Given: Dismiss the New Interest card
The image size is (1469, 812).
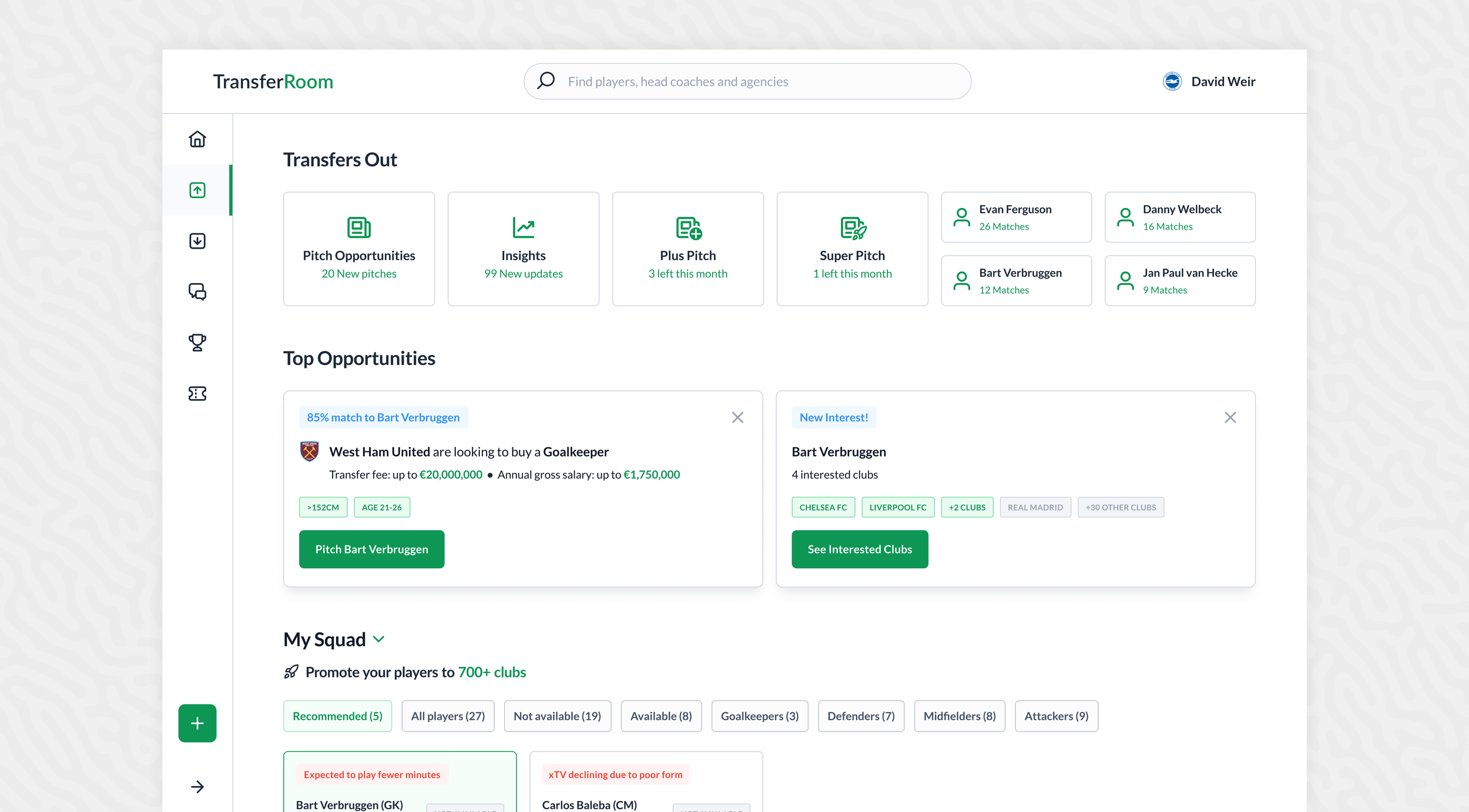Looking at the screenshot, I should [1230, 417].
